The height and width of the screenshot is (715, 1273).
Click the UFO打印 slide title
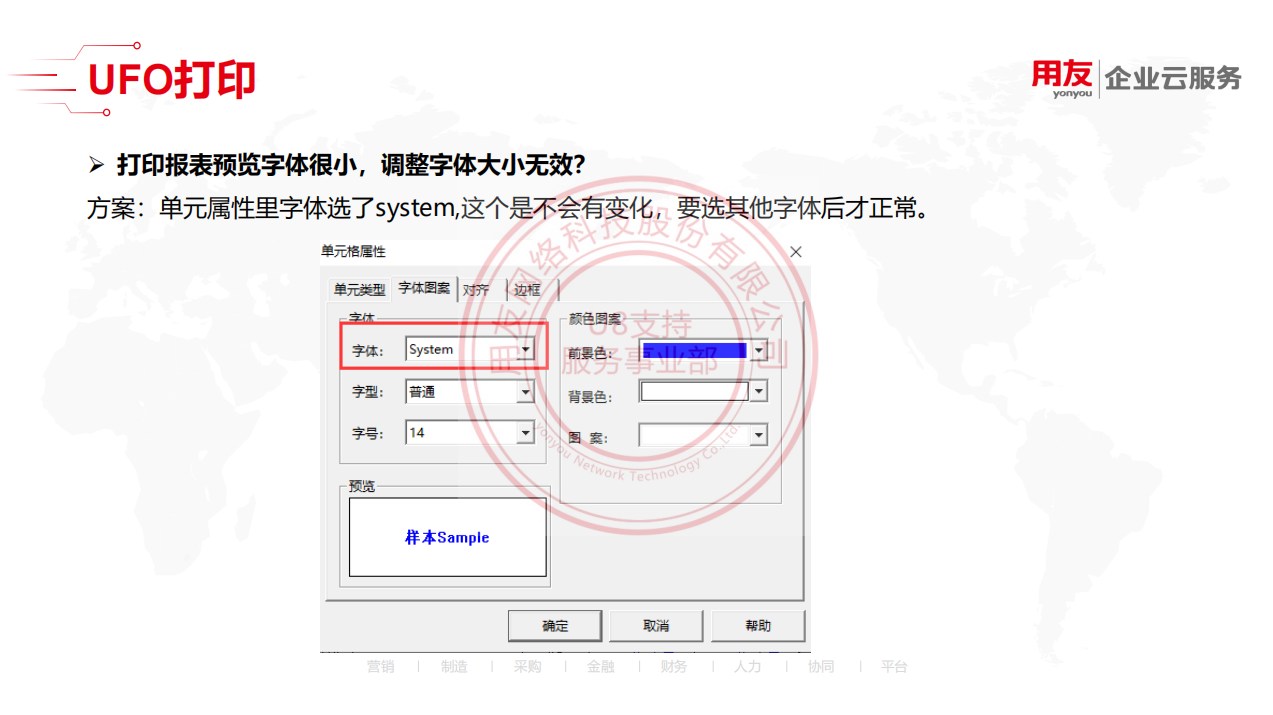click(x=172, y=80)
